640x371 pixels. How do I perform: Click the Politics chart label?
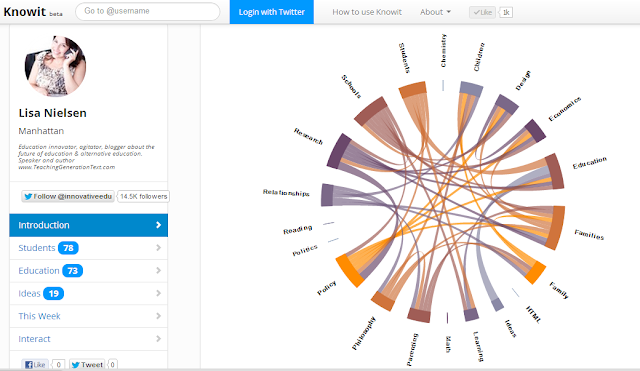(x=305, y=250)
